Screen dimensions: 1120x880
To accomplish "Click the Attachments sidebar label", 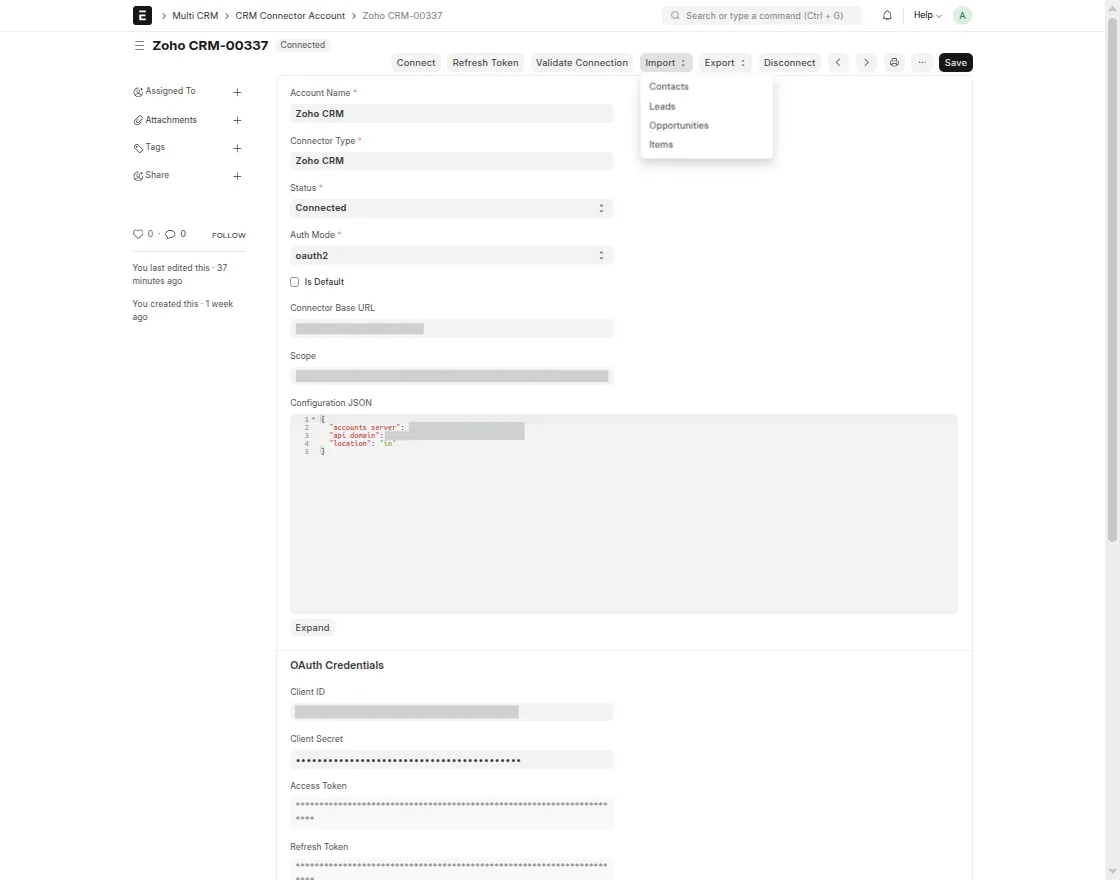I will pyautogui.click(x=171, y=120).
